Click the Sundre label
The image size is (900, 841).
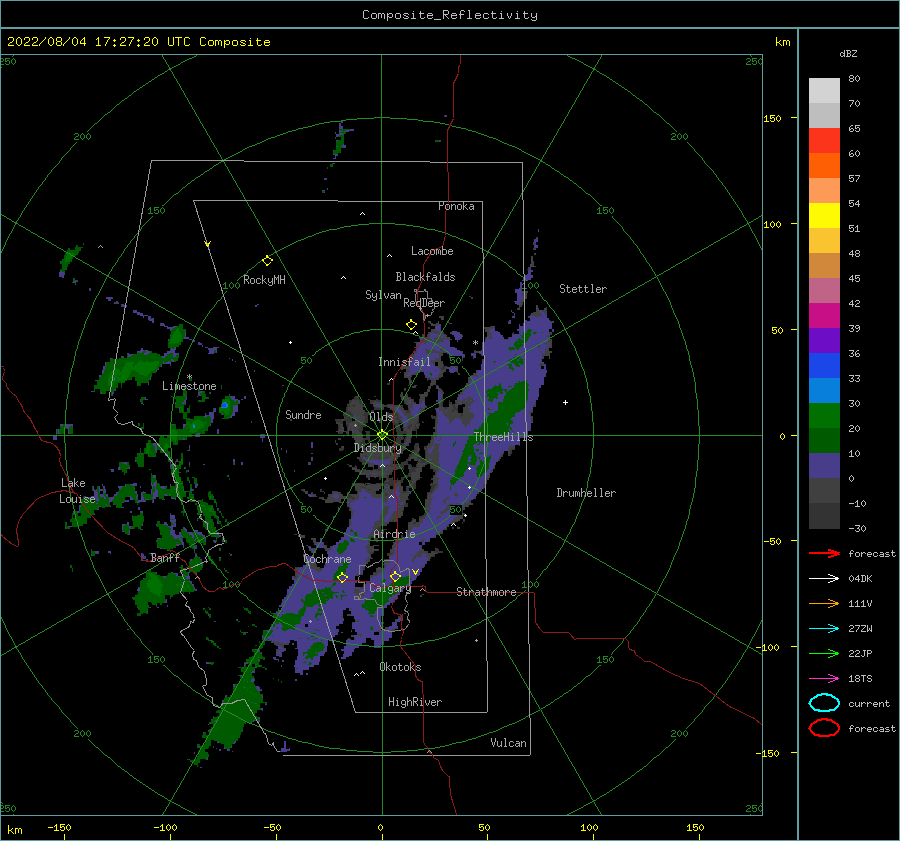pos(303,414)
